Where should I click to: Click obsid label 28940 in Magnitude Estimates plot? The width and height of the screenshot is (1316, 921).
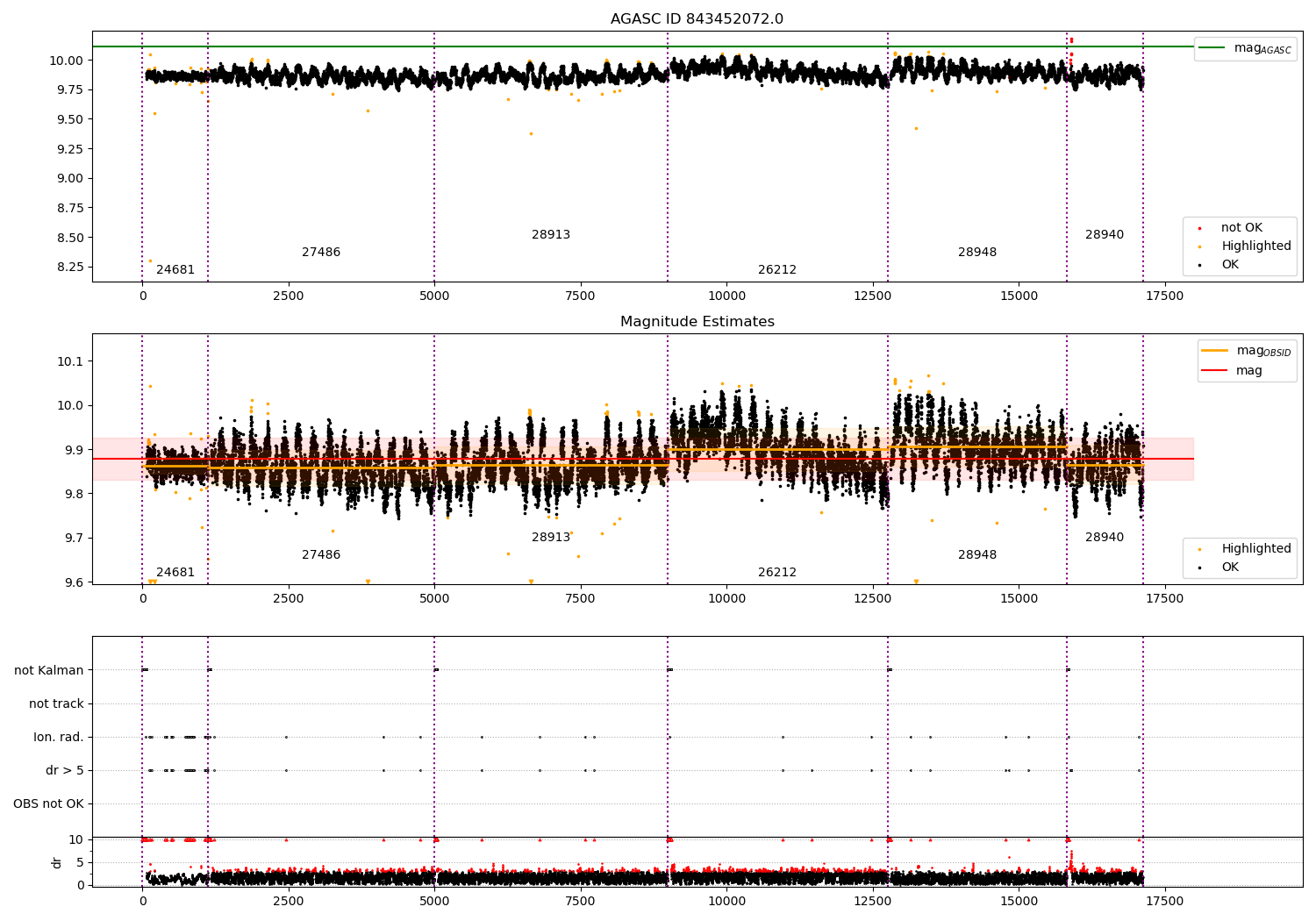1105,538
